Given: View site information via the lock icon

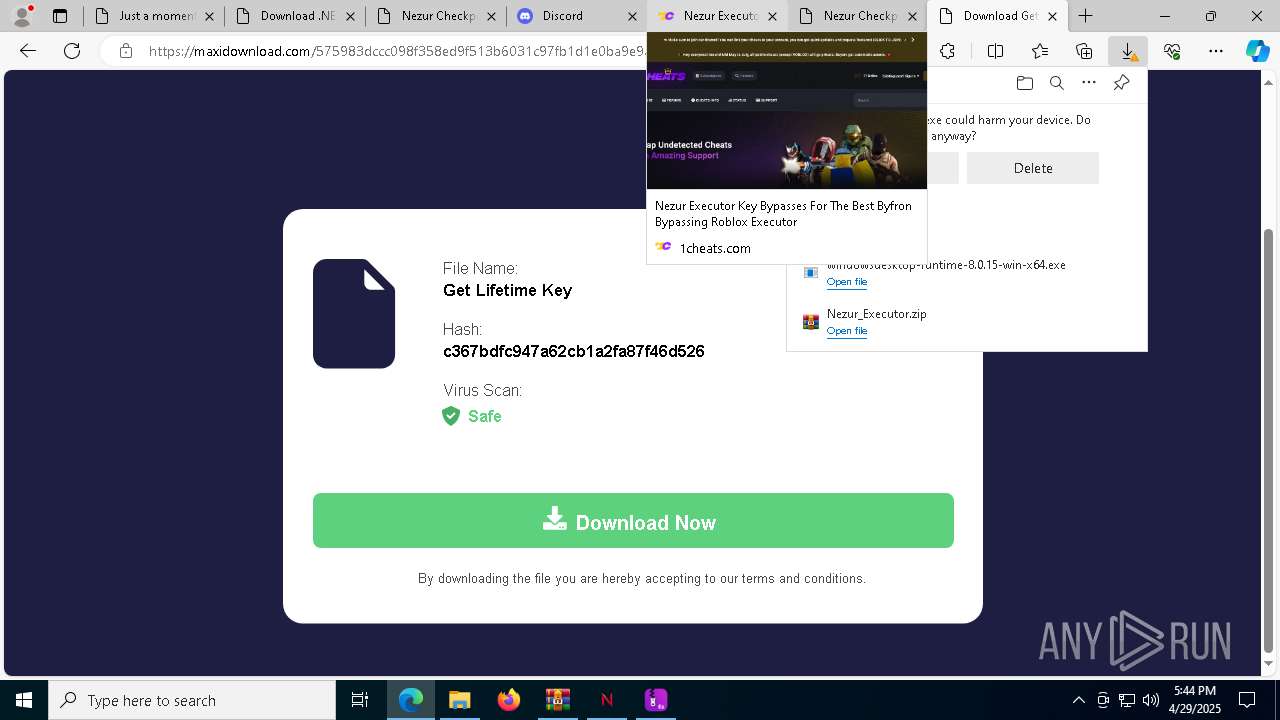Looking at the screenshot, I should click(x=125, y=51).
